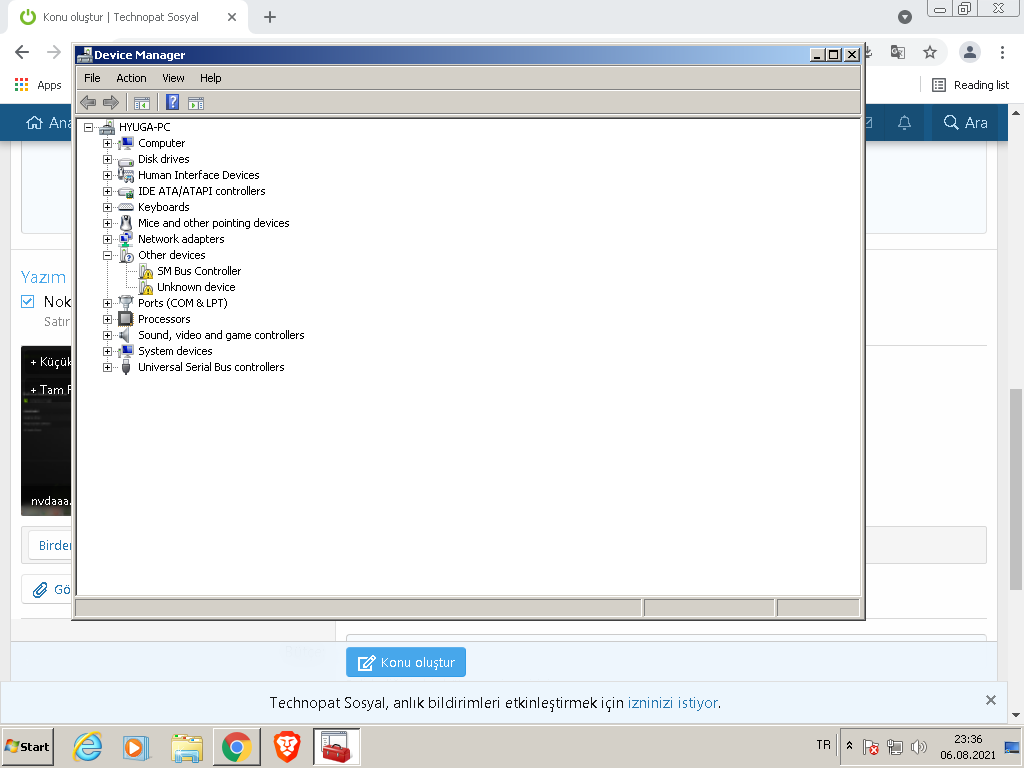1024x768 pixels.
Task: Click the Processors chip icon
Action: tap(125, 319)
